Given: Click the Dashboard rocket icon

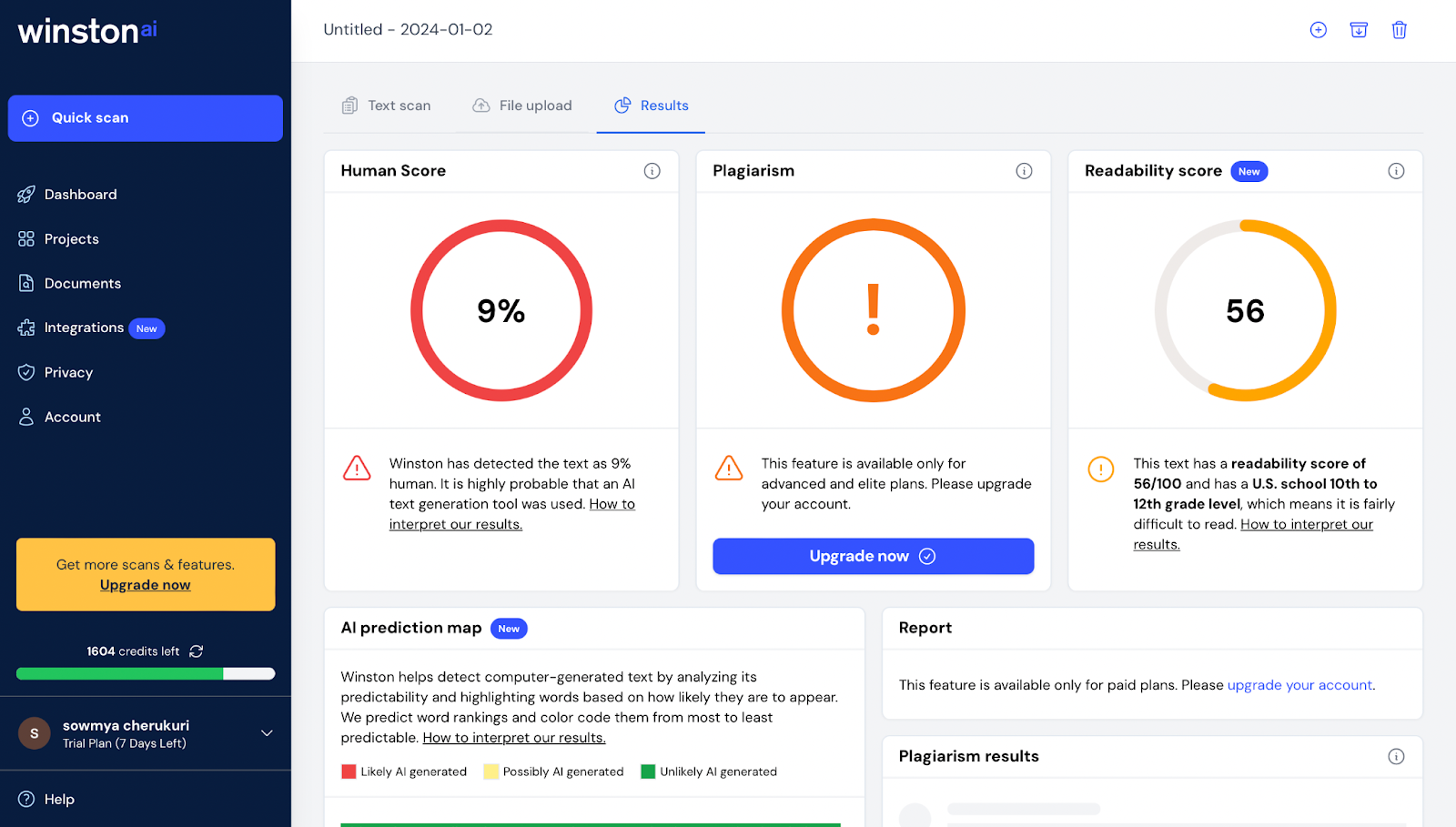Looking at the screenshot, I should tap(26, 195).
